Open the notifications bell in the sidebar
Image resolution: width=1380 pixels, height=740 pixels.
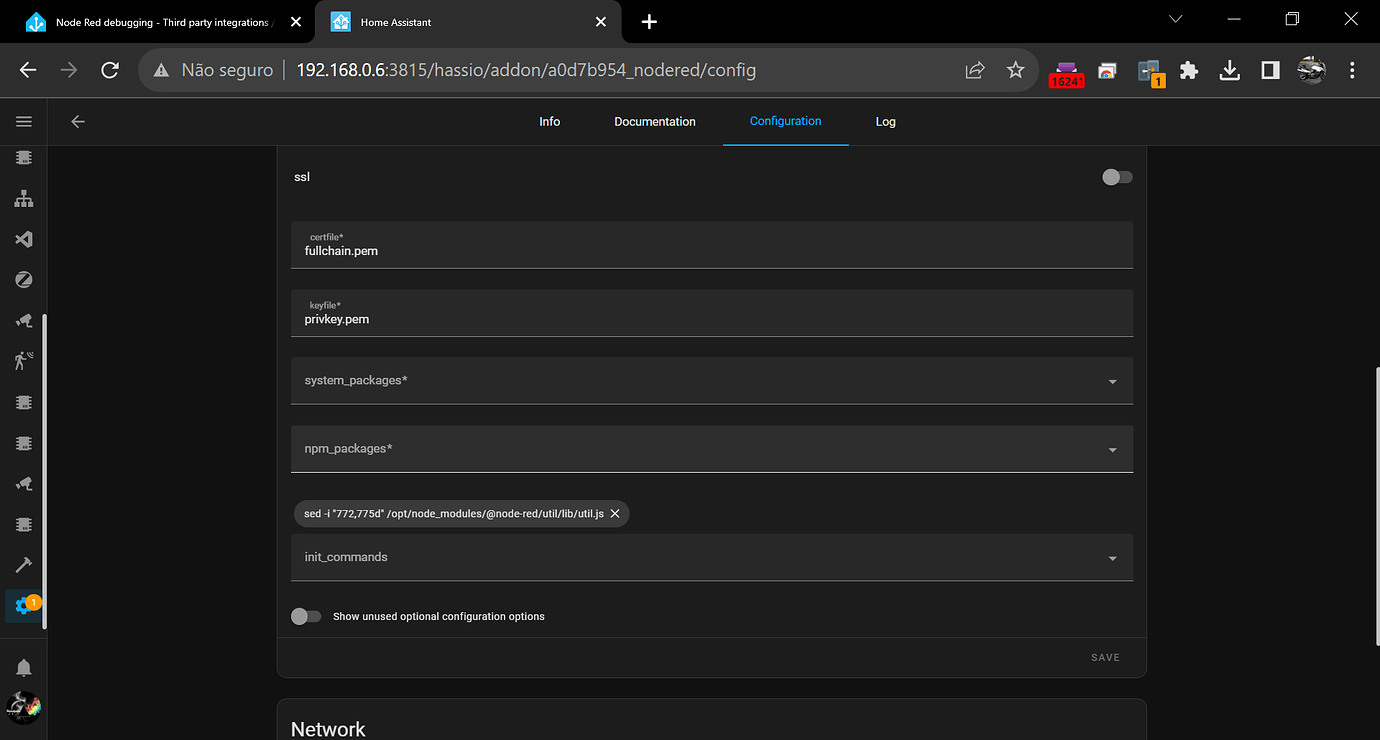point(23,667)
